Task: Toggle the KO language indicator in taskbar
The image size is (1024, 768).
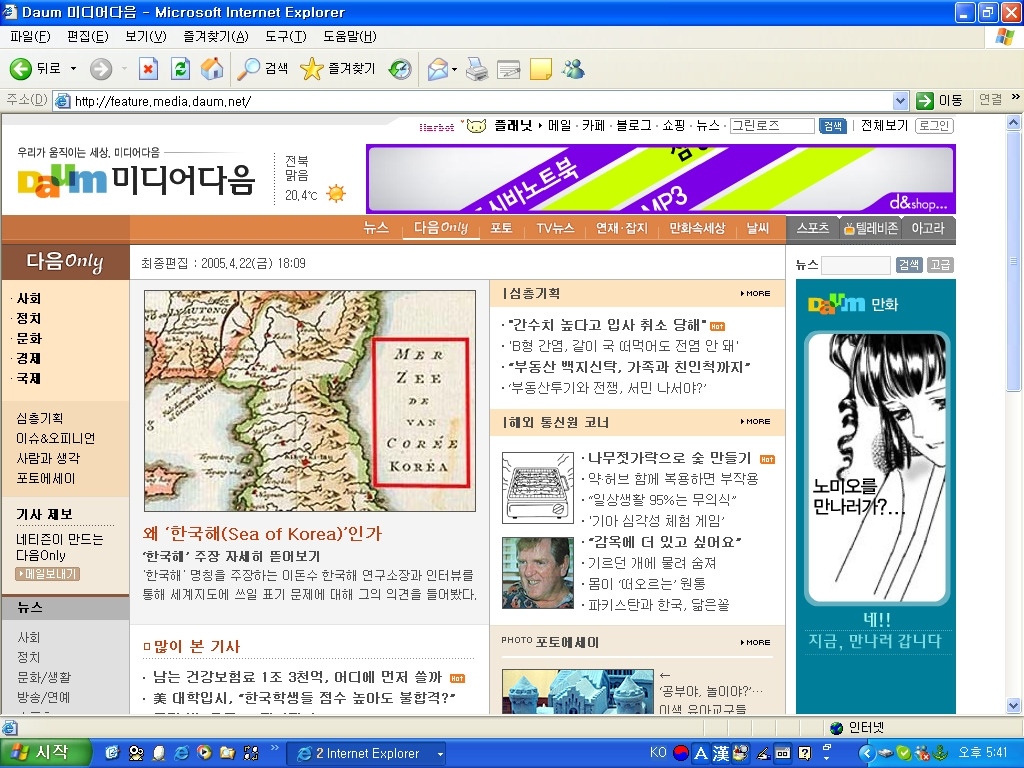Action: point(658,753)
